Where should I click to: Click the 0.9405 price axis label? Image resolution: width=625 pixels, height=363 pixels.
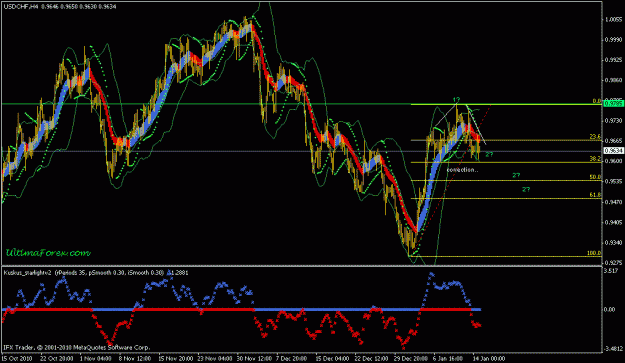[x=614, y=222]
